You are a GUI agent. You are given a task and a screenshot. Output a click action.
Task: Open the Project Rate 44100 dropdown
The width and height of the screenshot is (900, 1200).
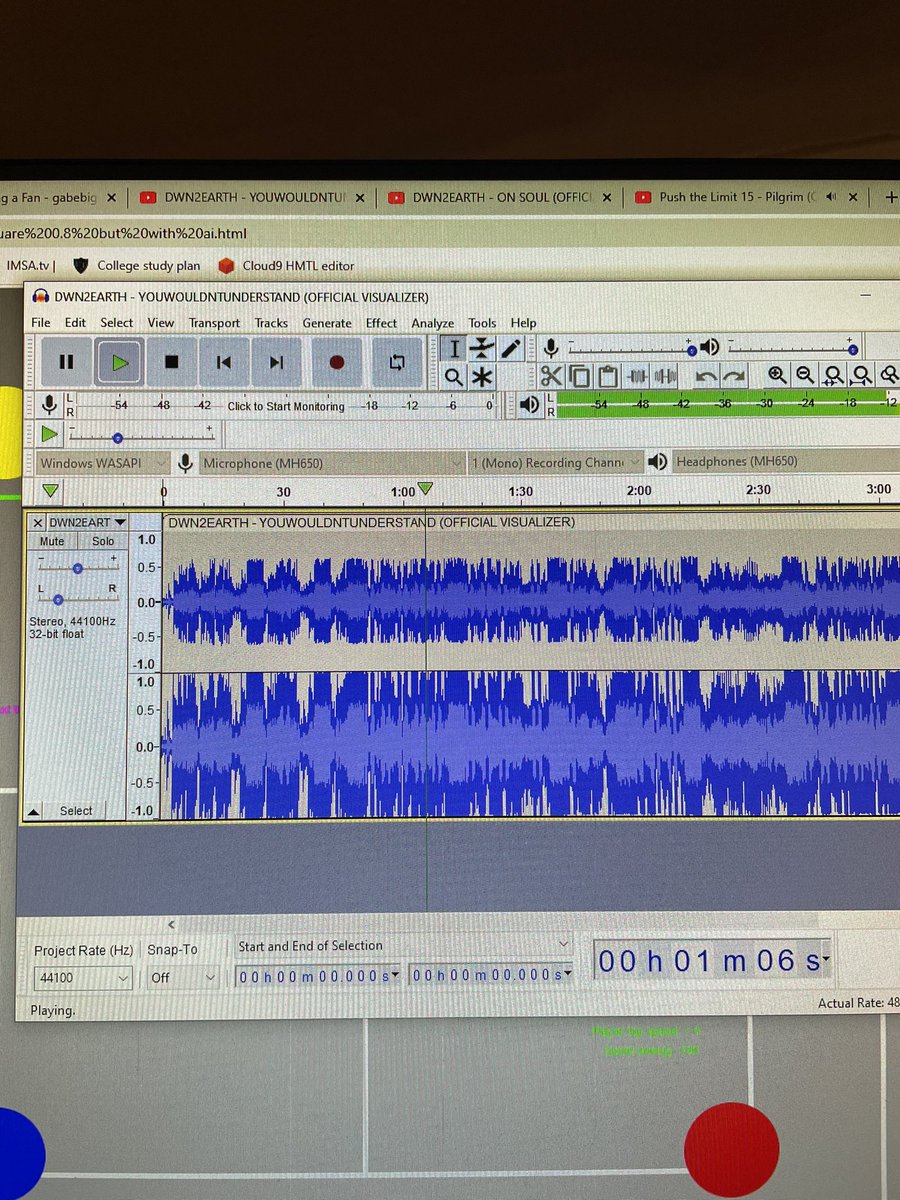click(x=81, y=978)
